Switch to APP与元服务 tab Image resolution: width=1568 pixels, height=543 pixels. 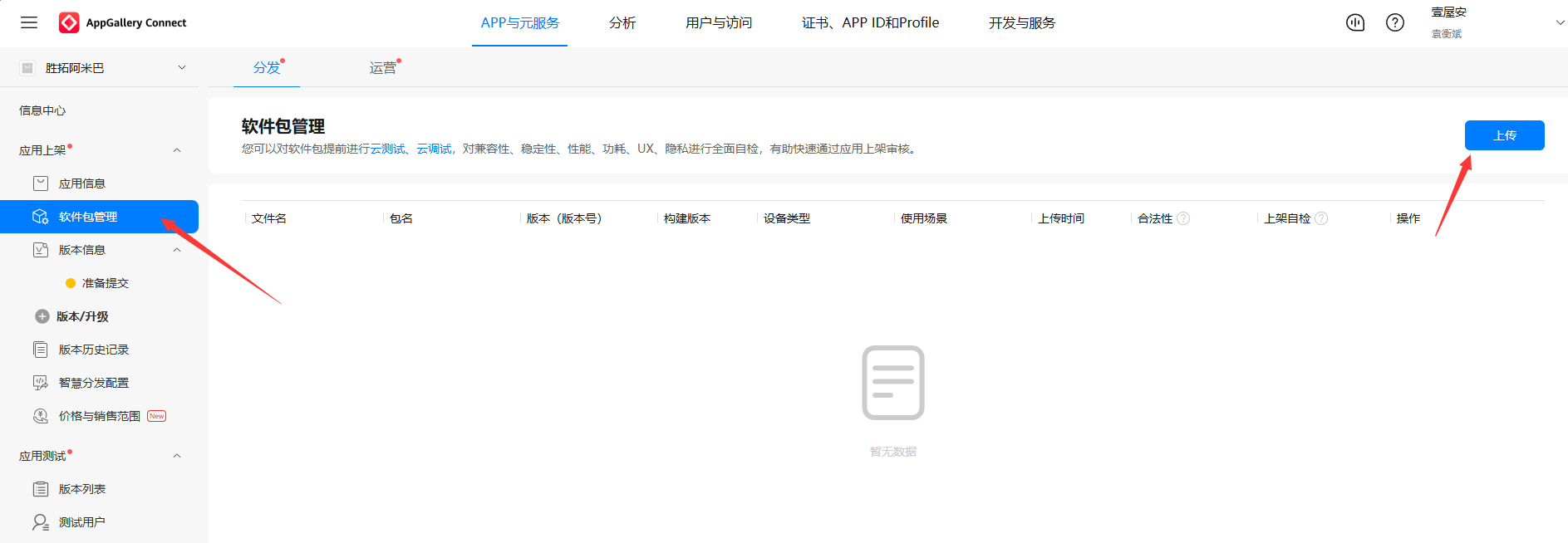[x=520, y=22]
